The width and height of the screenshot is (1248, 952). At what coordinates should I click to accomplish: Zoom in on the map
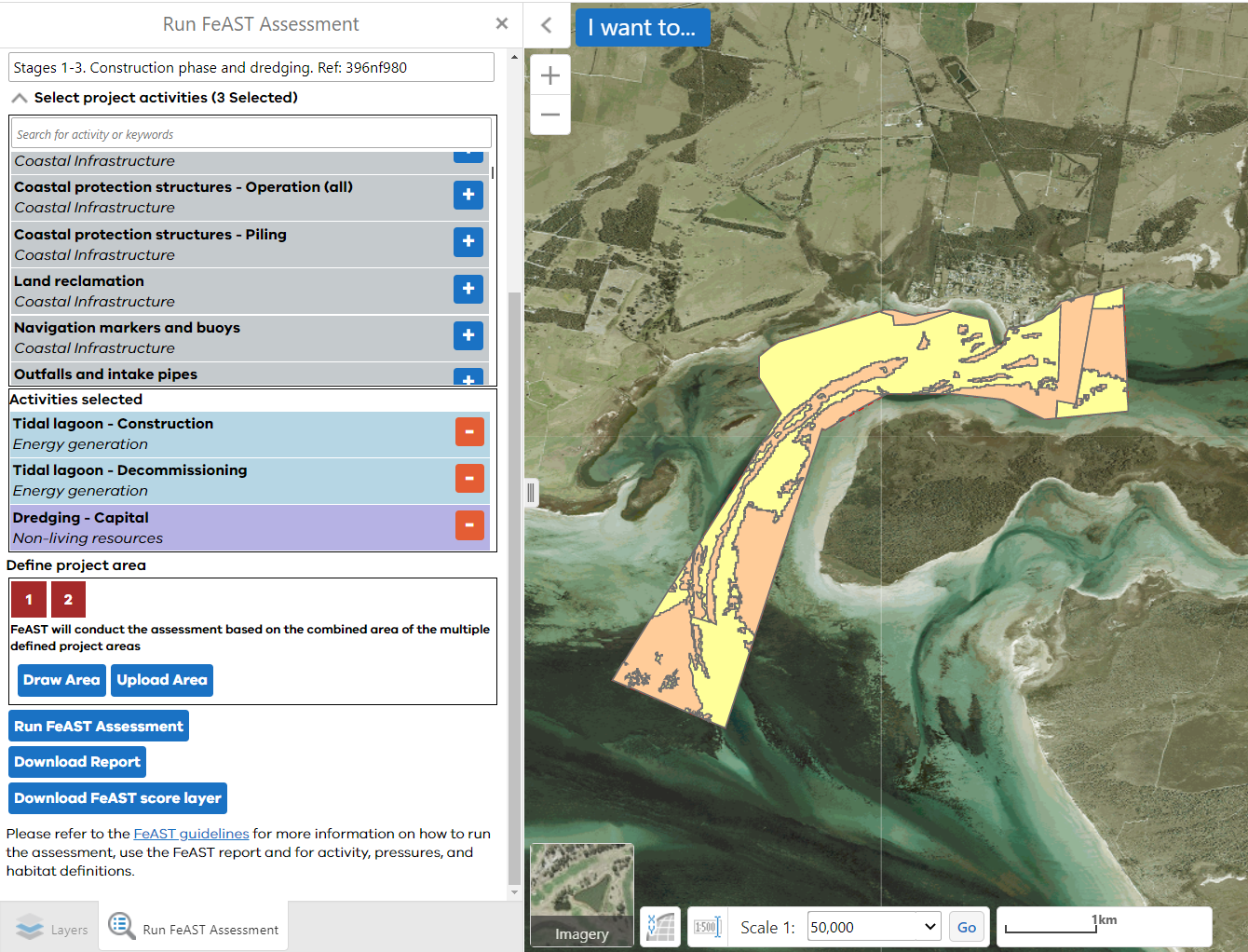tap(550, 75)
